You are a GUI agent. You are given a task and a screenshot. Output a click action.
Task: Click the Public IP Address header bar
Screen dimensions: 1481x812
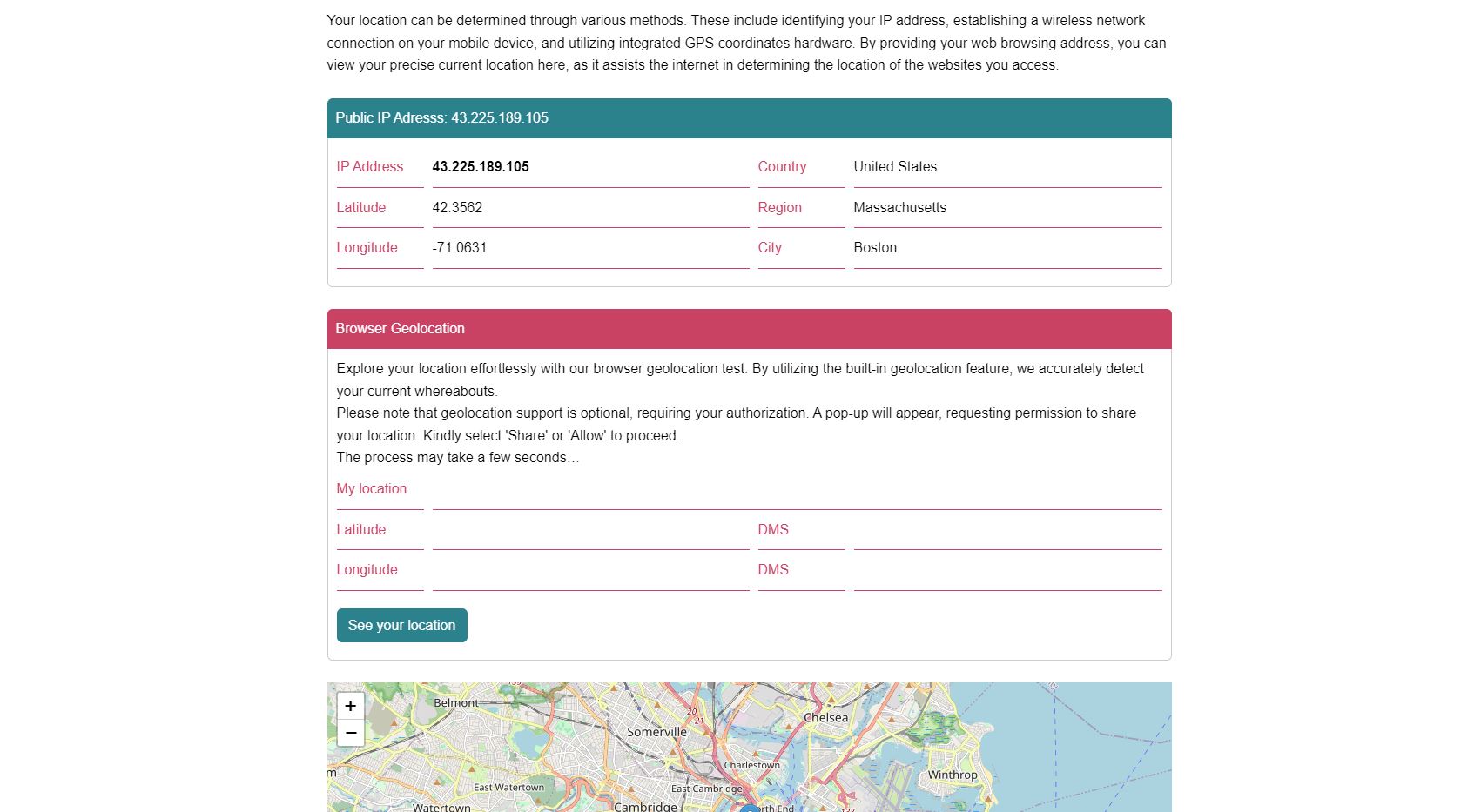pos(749,118)
